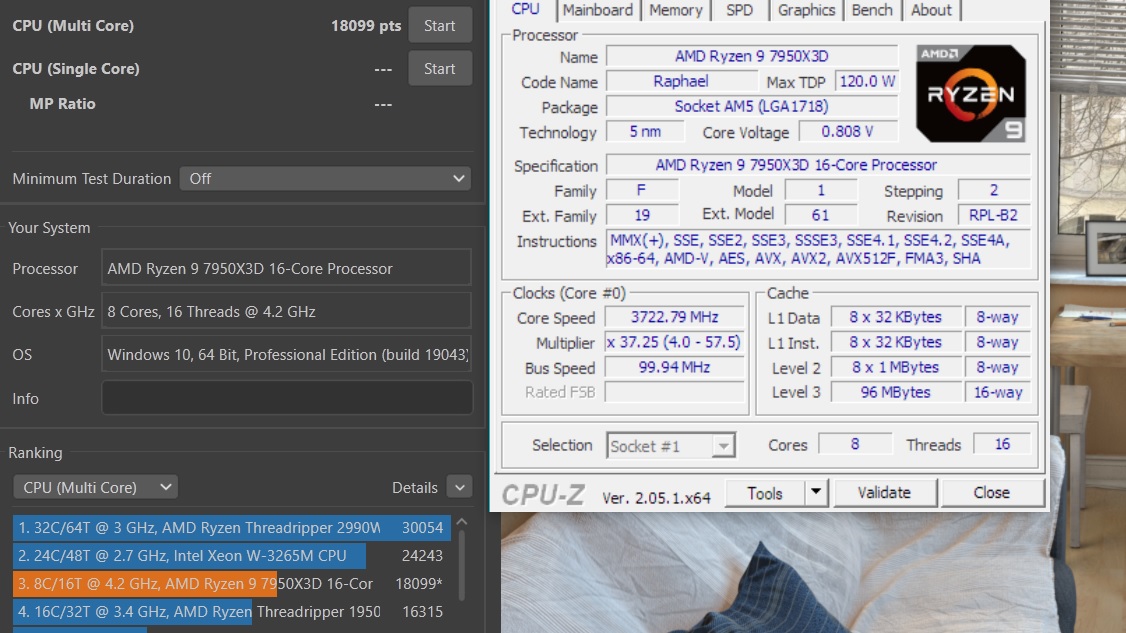This screenshot has width=1126, height=633.
Task: Click the Cores x GHz field
Action: 287,312
